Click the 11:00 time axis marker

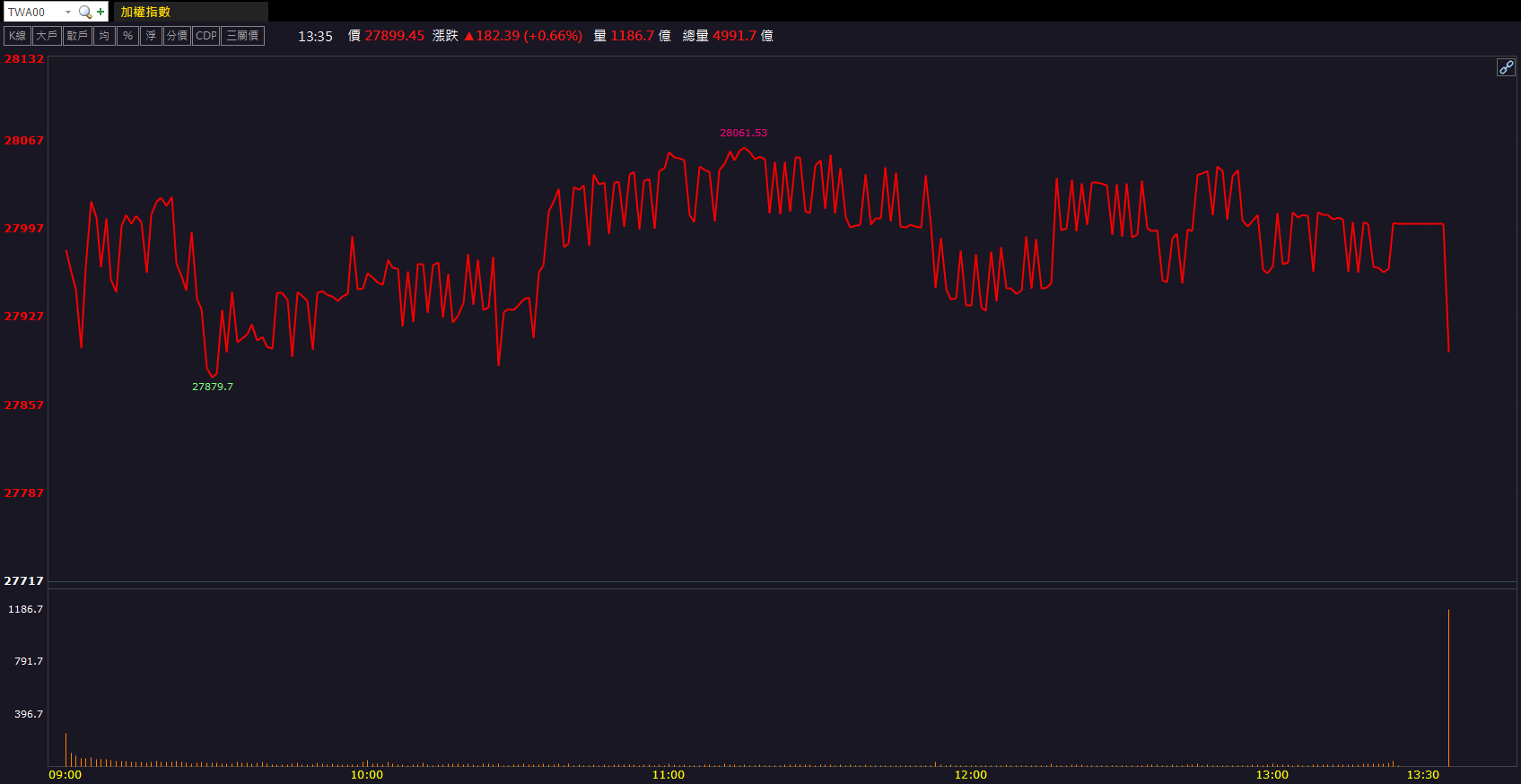(668, 774)
